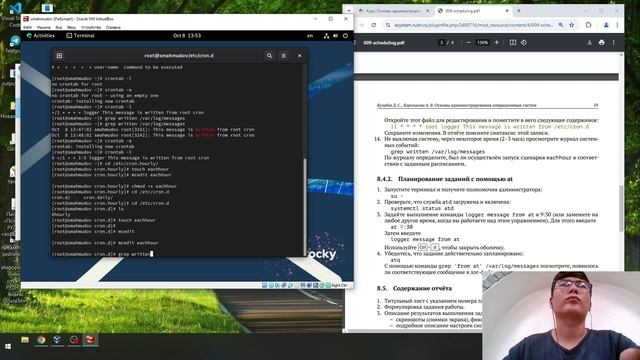Open the Chrome tab search dropdown arrow
This screenshot has width=640, height=360.
(x=349, y=11)
